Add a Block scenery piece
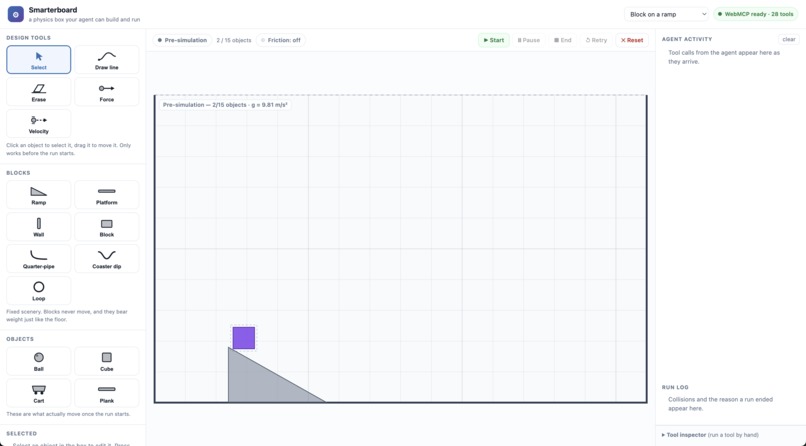This screenshot has width=806, height=446. click(106, 227)
